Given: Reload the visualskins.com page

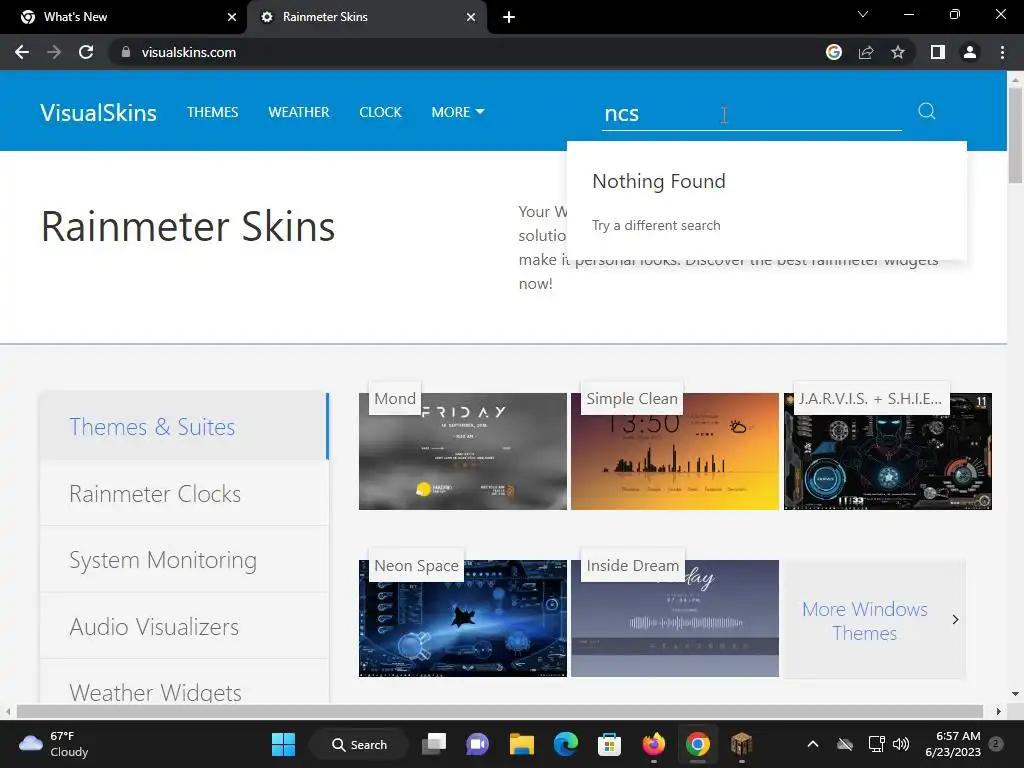Looking at the screenshot, I should [86, 52].
